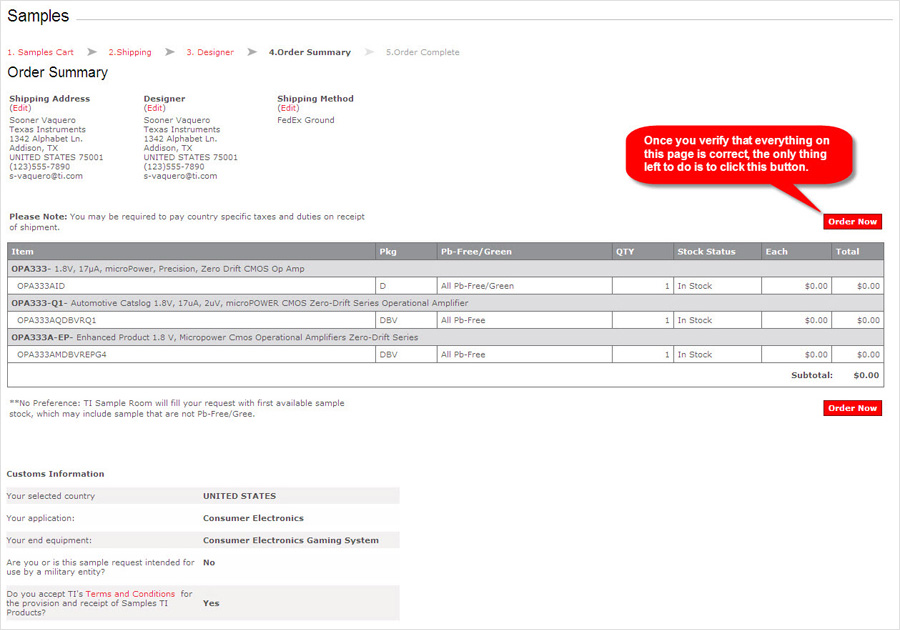Click the Stock Status column header
The height and width of the screenshot is (630, 900).
(x=706, y=252)
